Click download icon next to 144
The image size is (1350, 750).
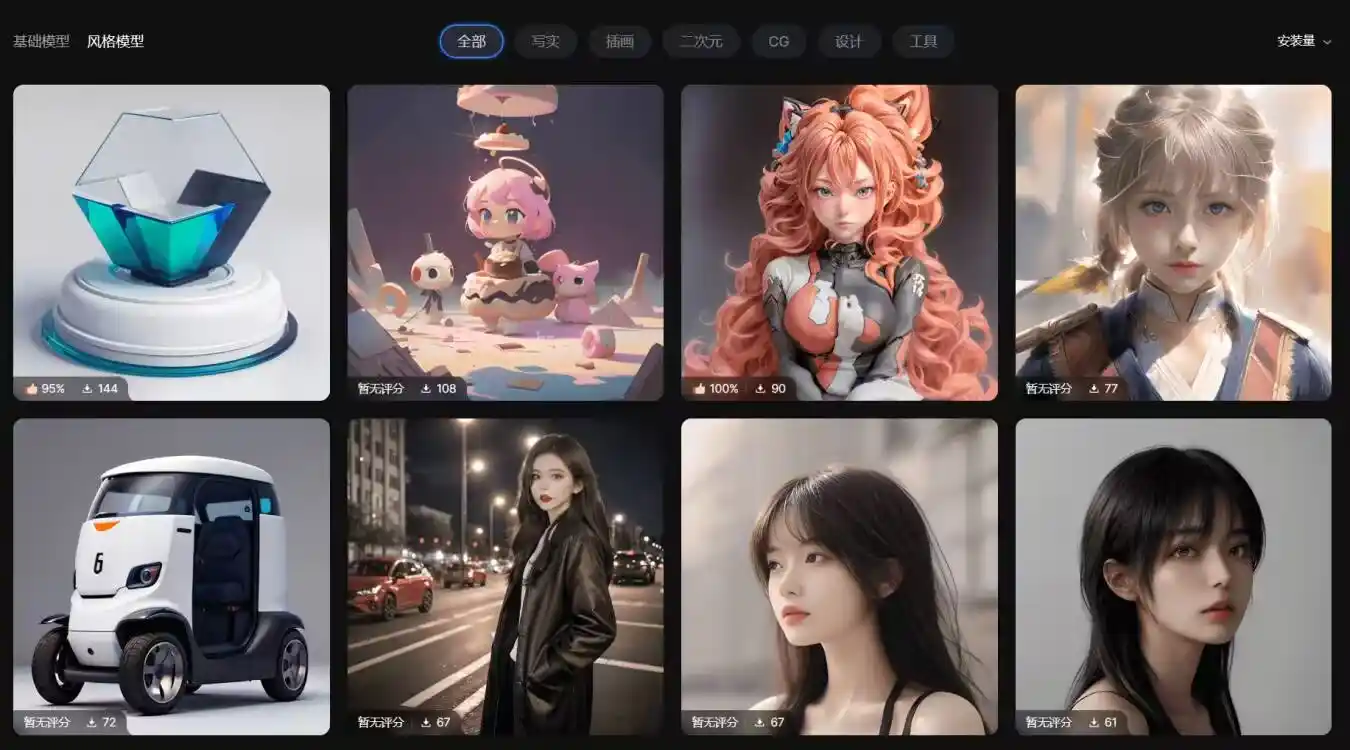coord(87,388)
